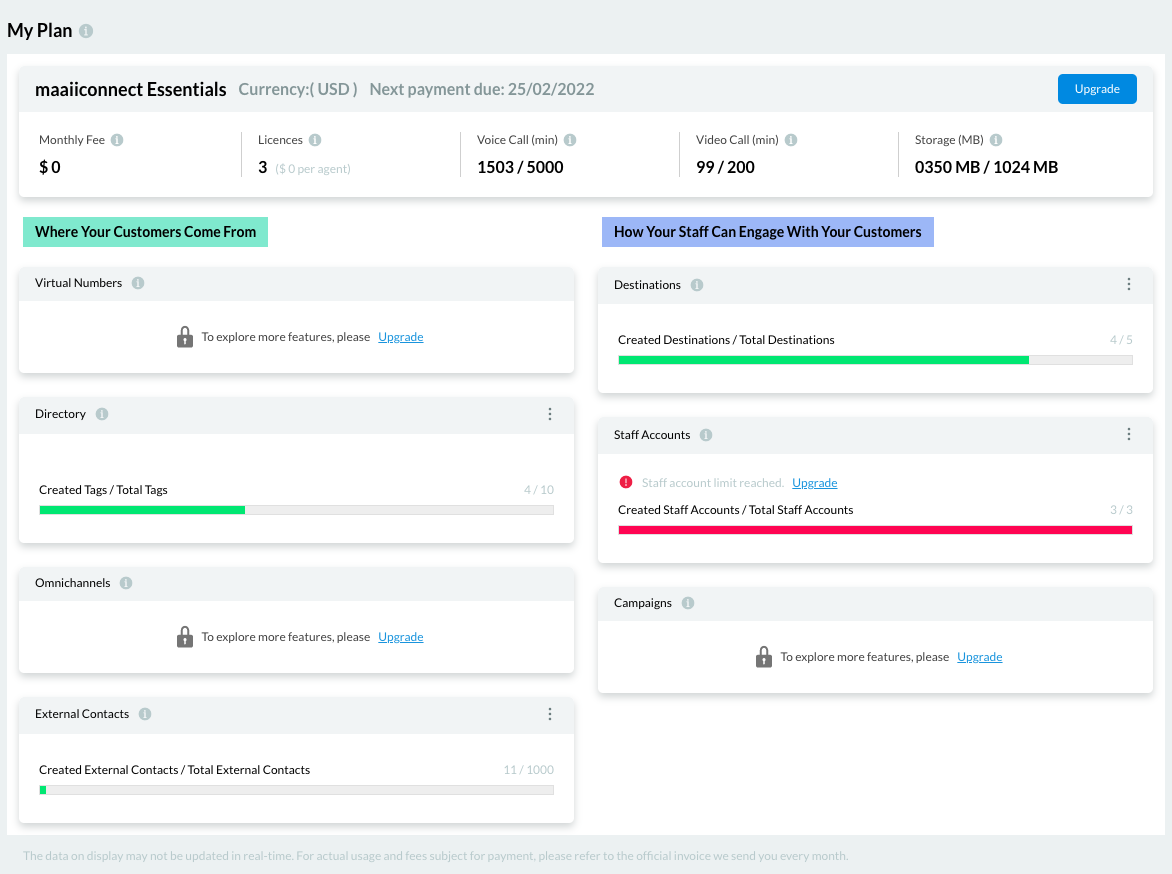The height and width of the screenshot is (874, 1172).
Task: Follow the Upgrade link in Omnichannels
Action: point(401,637)
